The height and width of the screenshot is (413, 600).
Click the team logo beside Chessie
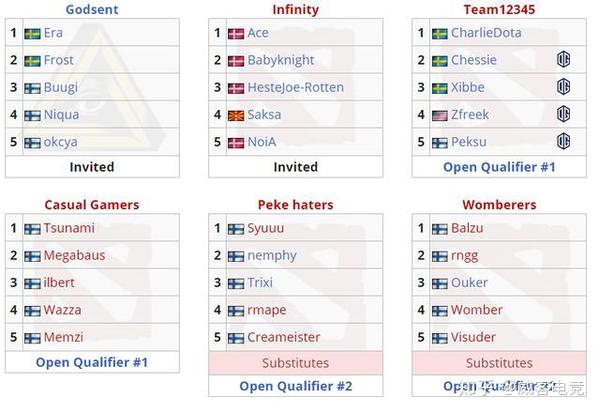point(563,60)
